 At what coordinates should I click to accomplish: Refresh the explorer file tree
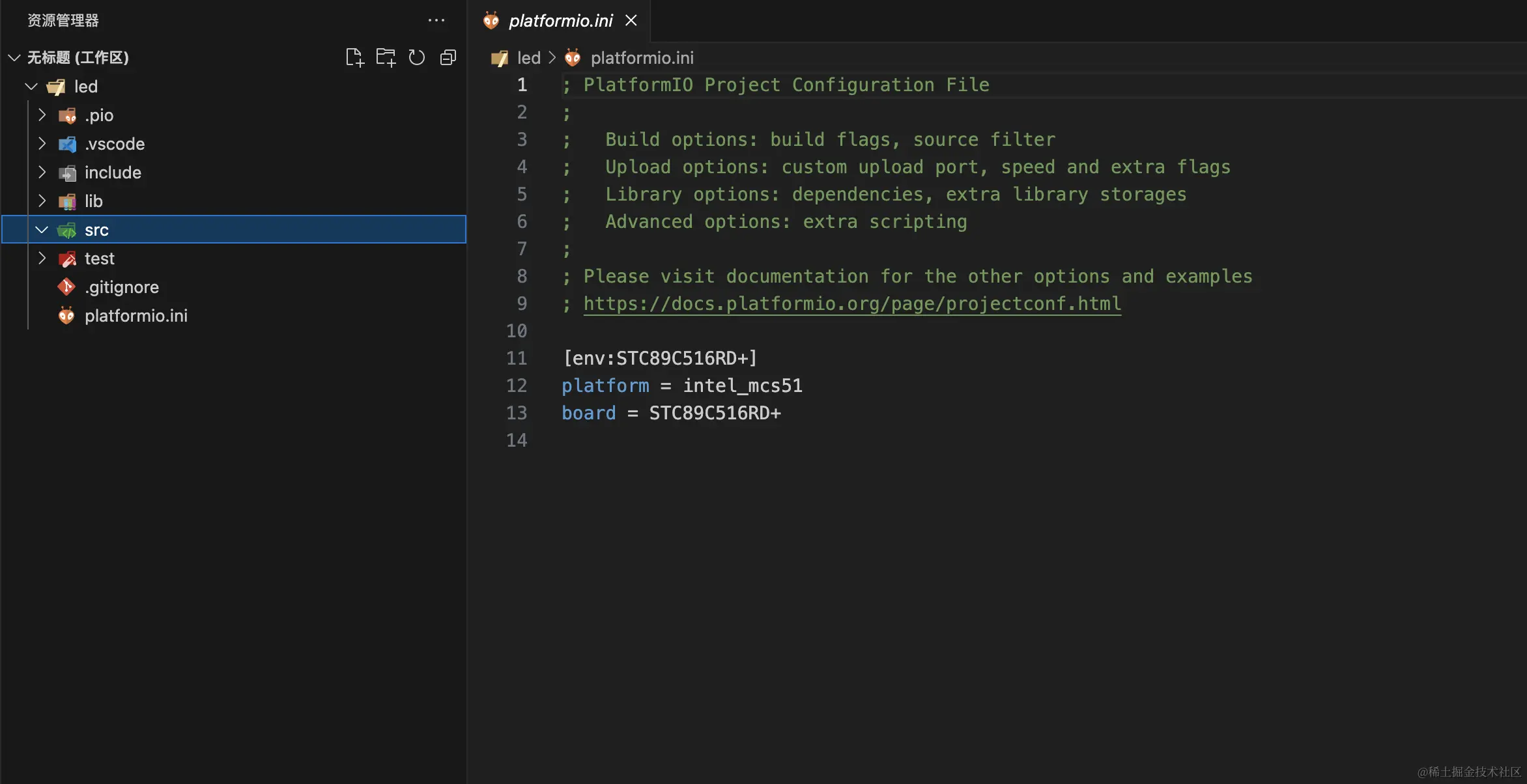417,57
